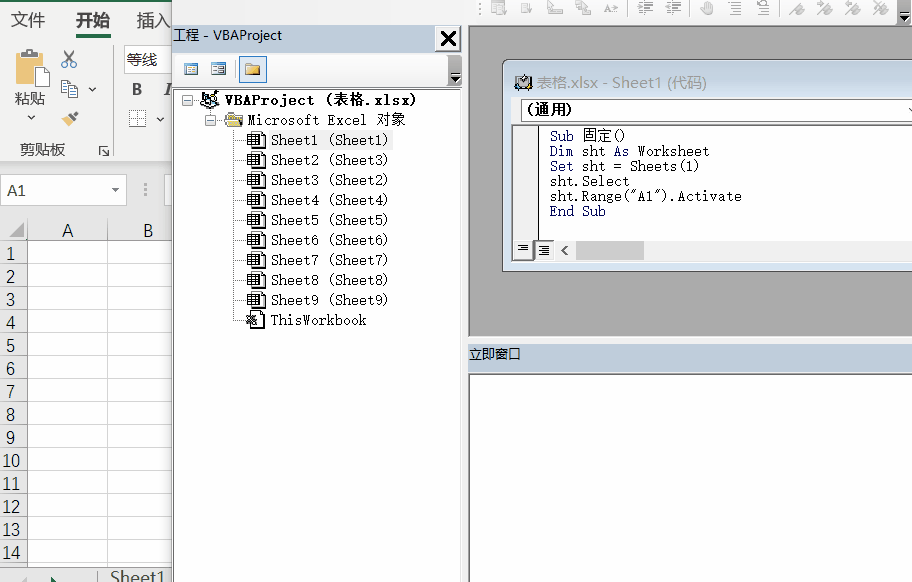
Task: Click View Code icon in project panel
Action: tap(191, 69)
